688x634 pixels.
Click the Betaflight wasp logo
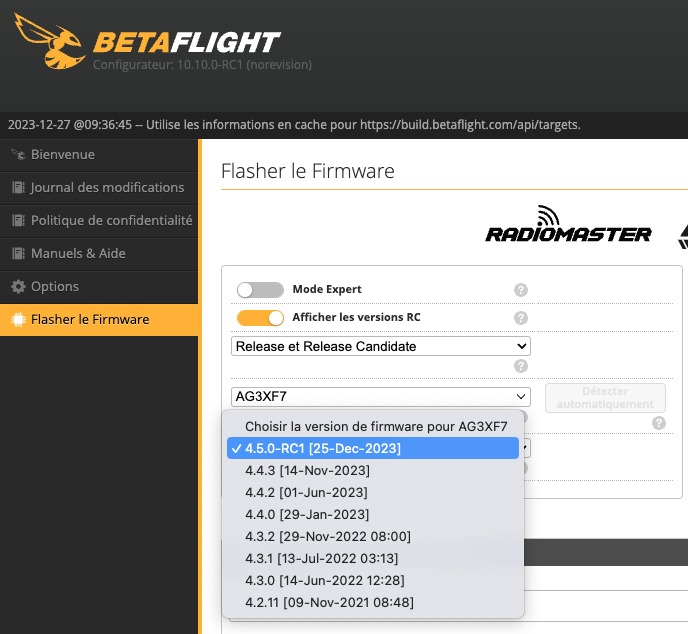tap(49, 40)
